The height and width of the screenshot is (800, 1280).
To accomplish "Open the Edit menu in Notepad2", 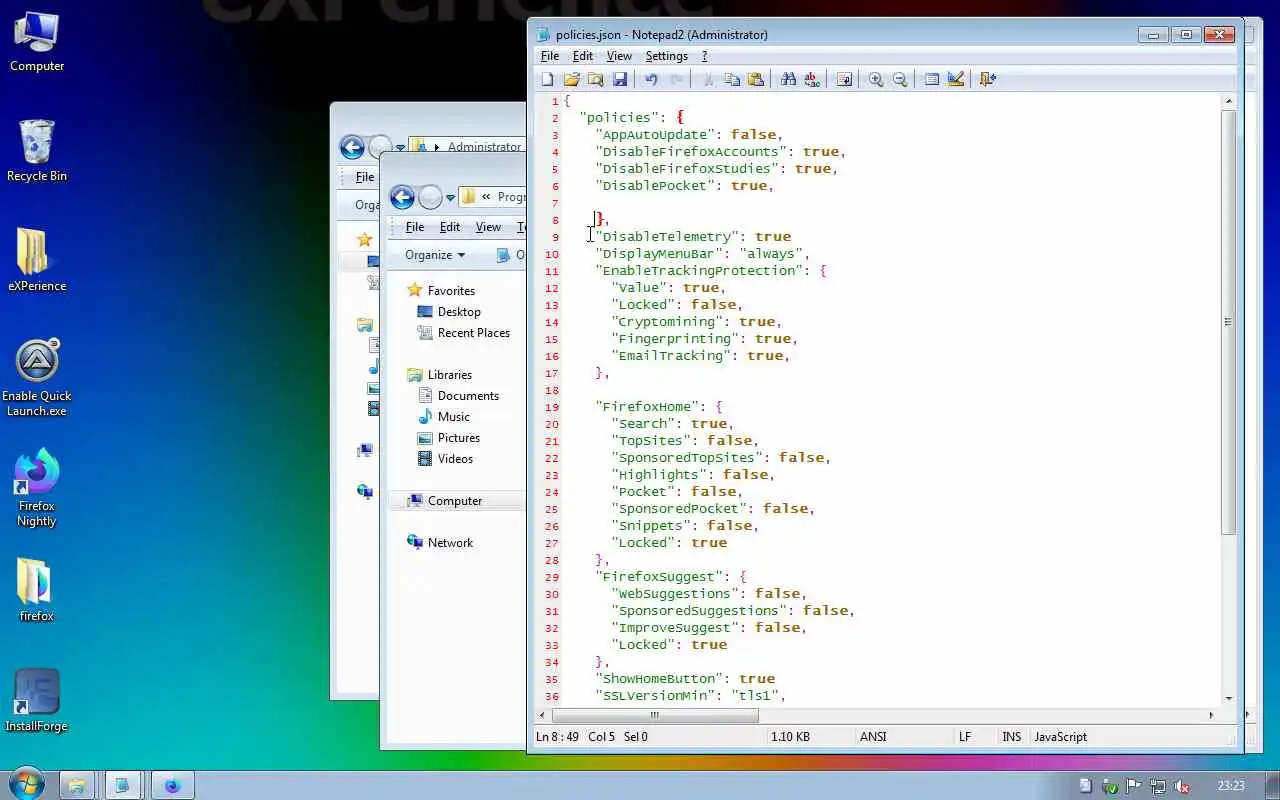I will pyautogui.click(x=582, y=56).
